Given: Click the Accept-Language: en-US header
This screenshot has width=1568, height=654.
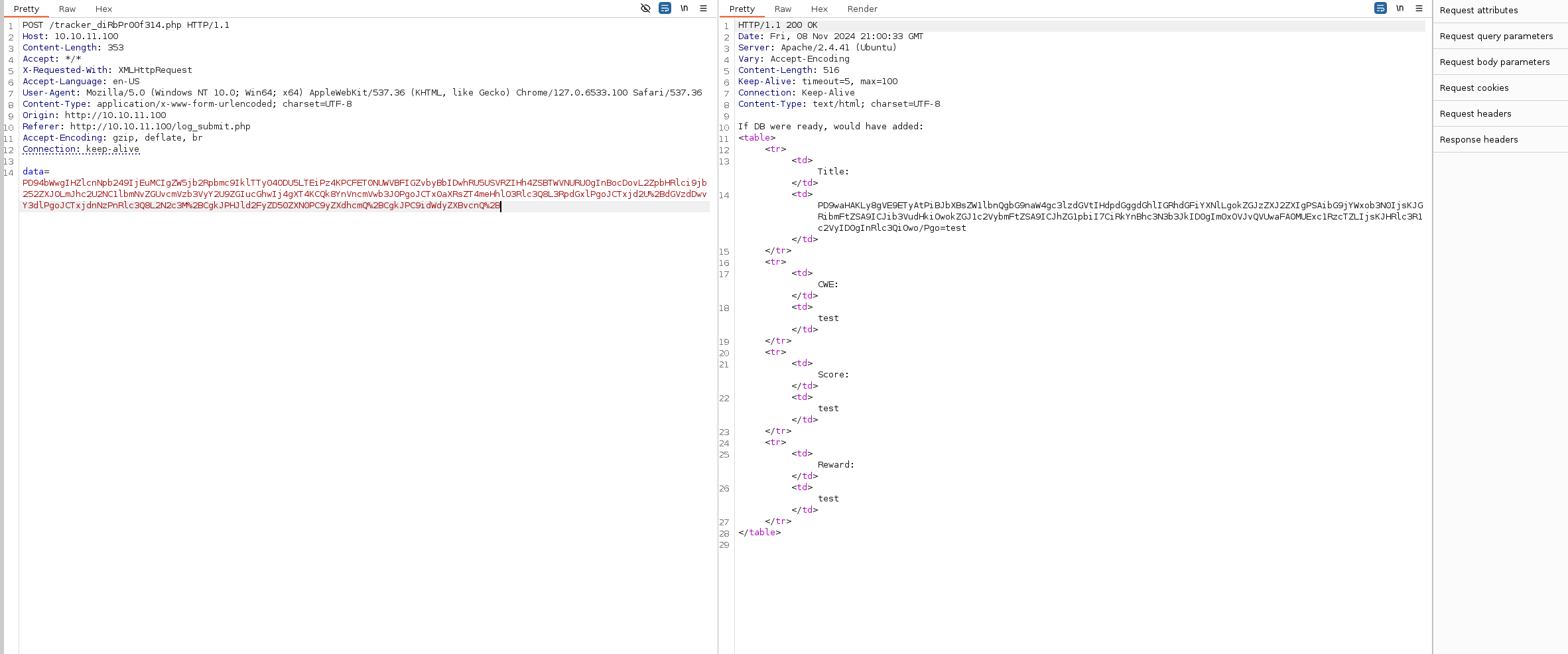Looking at the screenshot, I should (x=81, y=82).
